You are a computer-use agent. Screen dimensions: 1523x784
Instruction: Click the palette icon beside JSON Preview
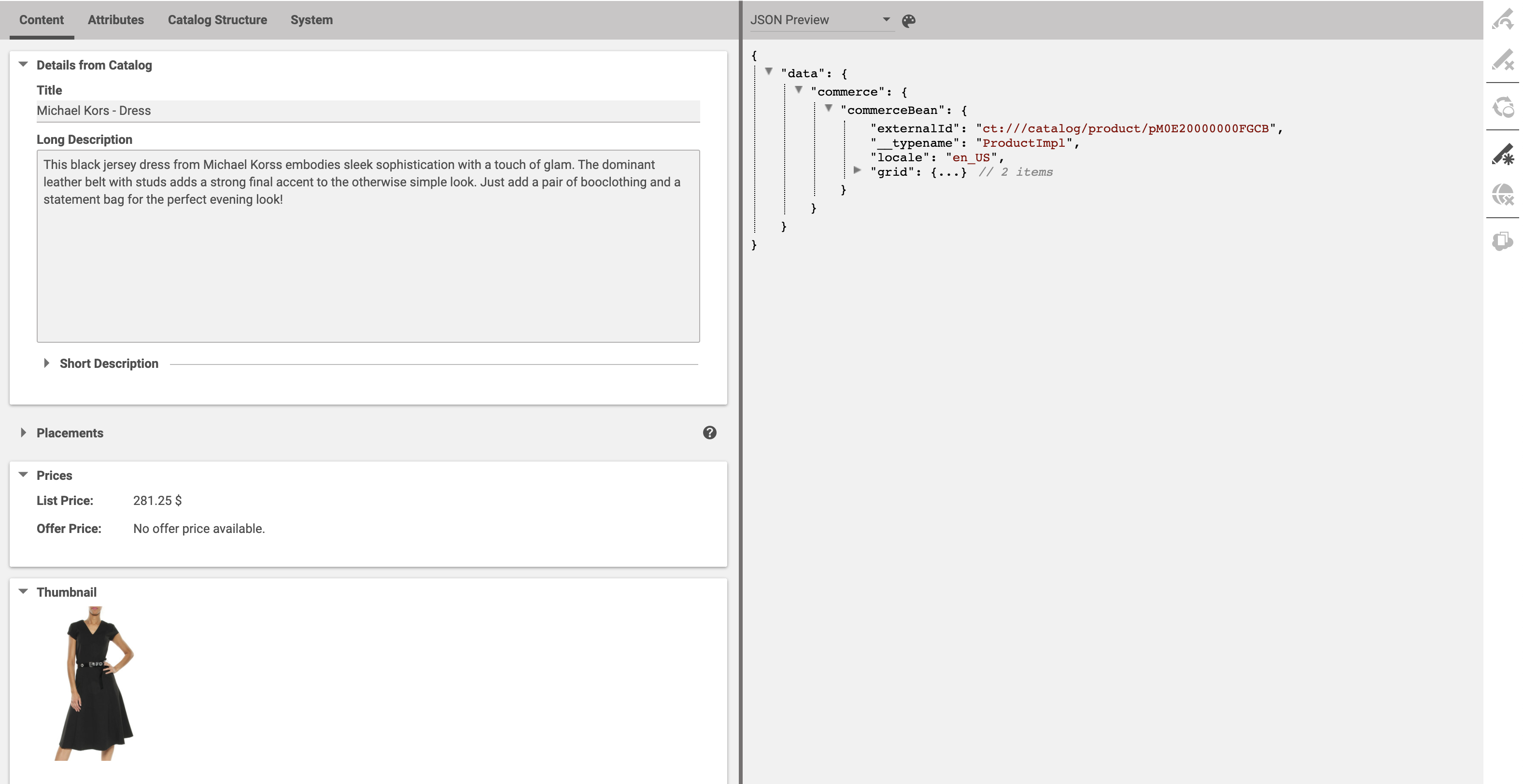point(908,19)
